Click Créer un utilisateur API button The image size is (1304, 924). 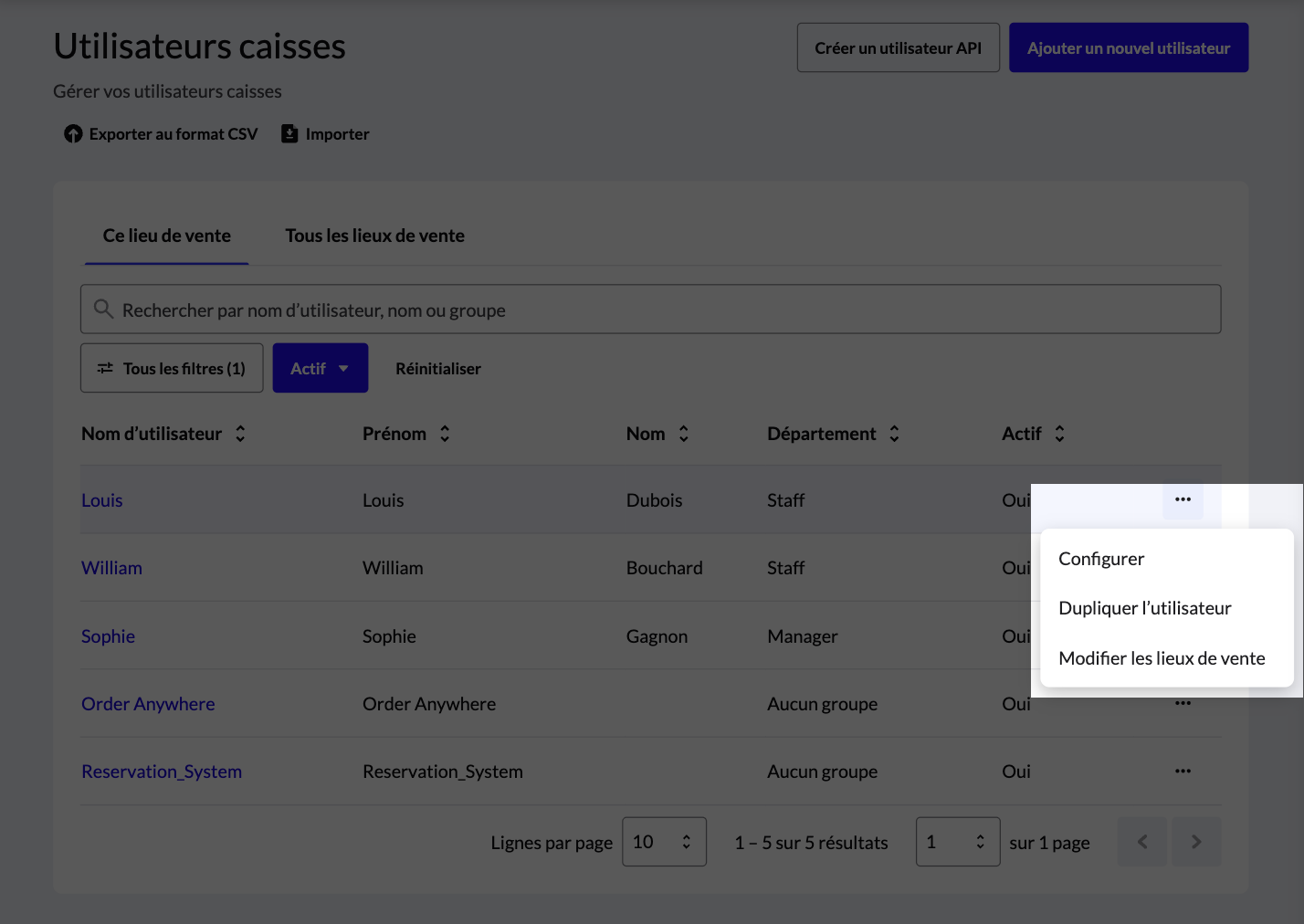(x=899, y=47)
